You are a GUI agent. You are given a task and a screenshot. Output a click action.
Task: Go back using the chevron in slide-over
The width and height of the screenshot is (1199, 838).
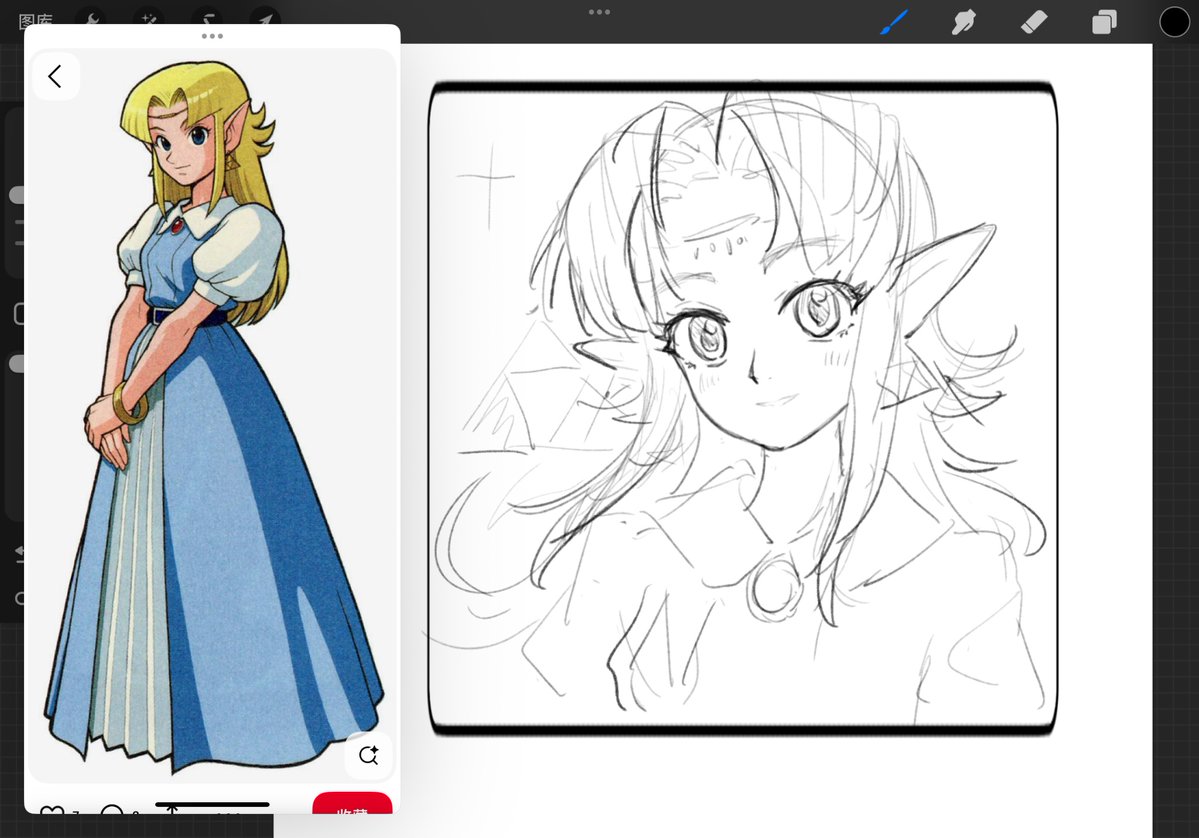[55, 76]
